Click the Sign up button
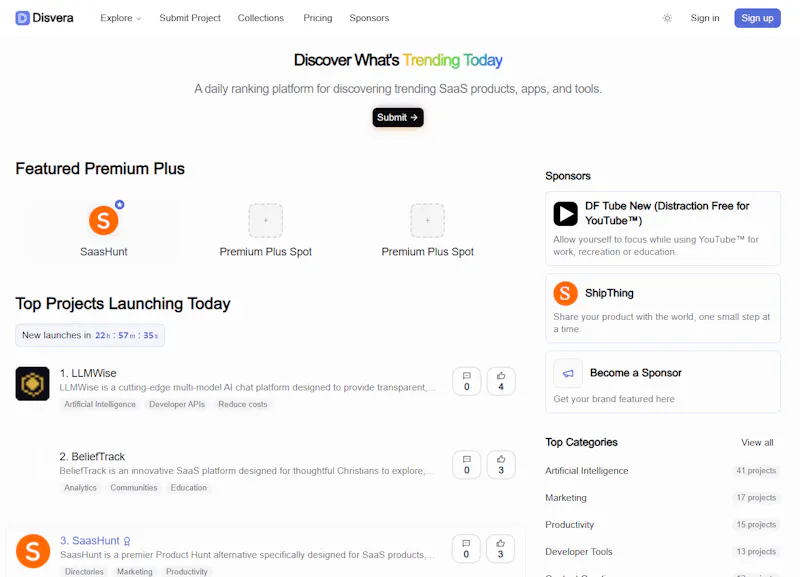The height and width of the screenshot is (577, 800). [757, 18]
